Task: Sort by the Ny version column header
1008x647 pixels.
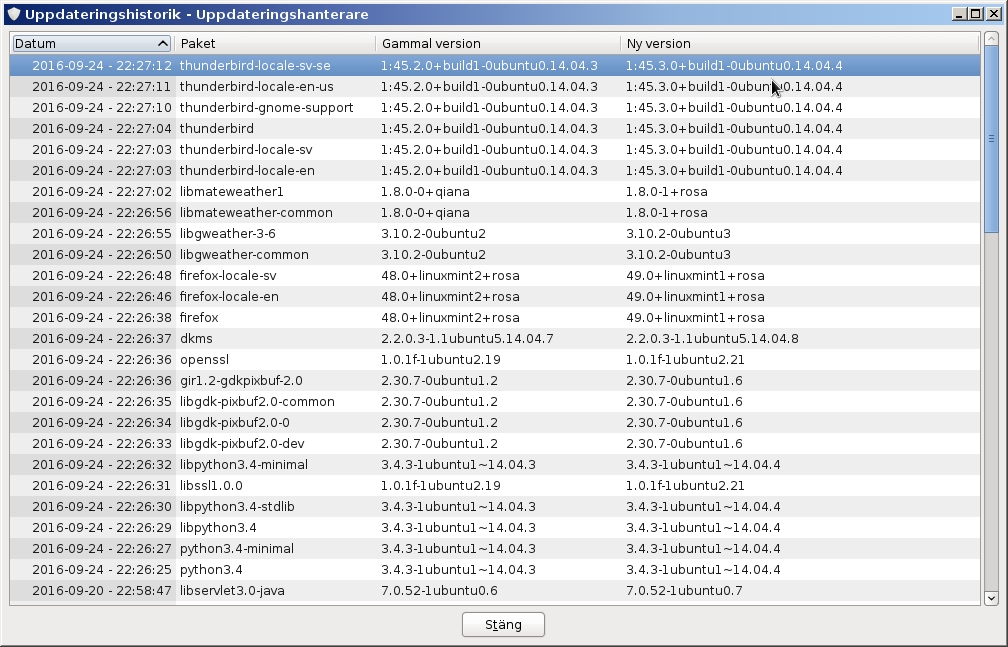Action: click(800, 43)
